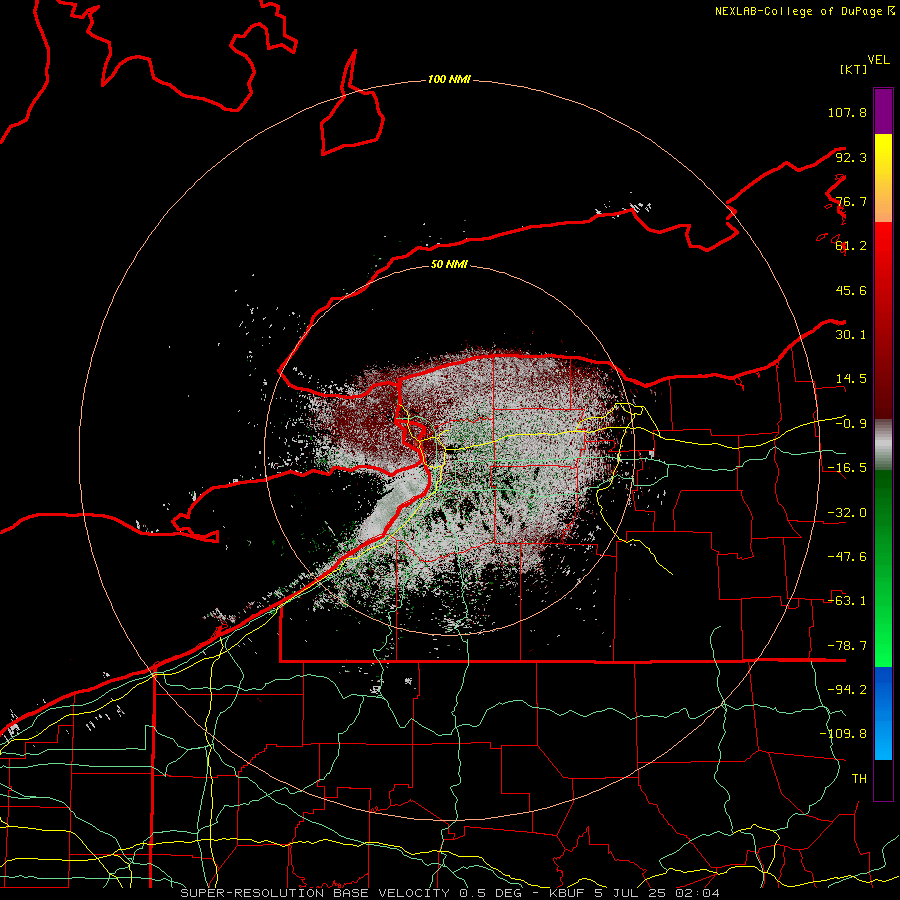Click the -94.2 velocity scale value
Viewport: 900px width, 900px height.
click(x=847, y=690)
